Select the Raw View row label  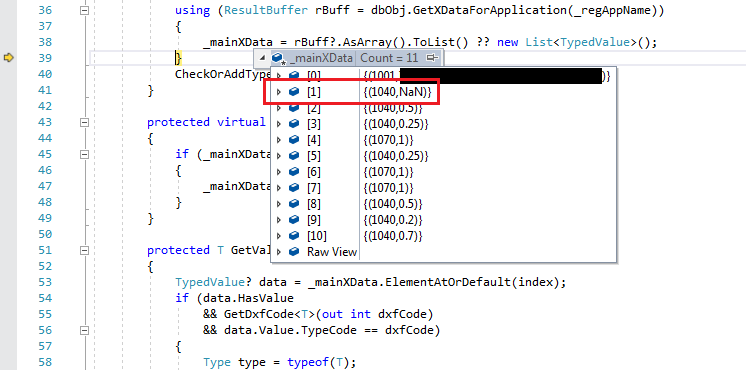[x=332, y=252]
